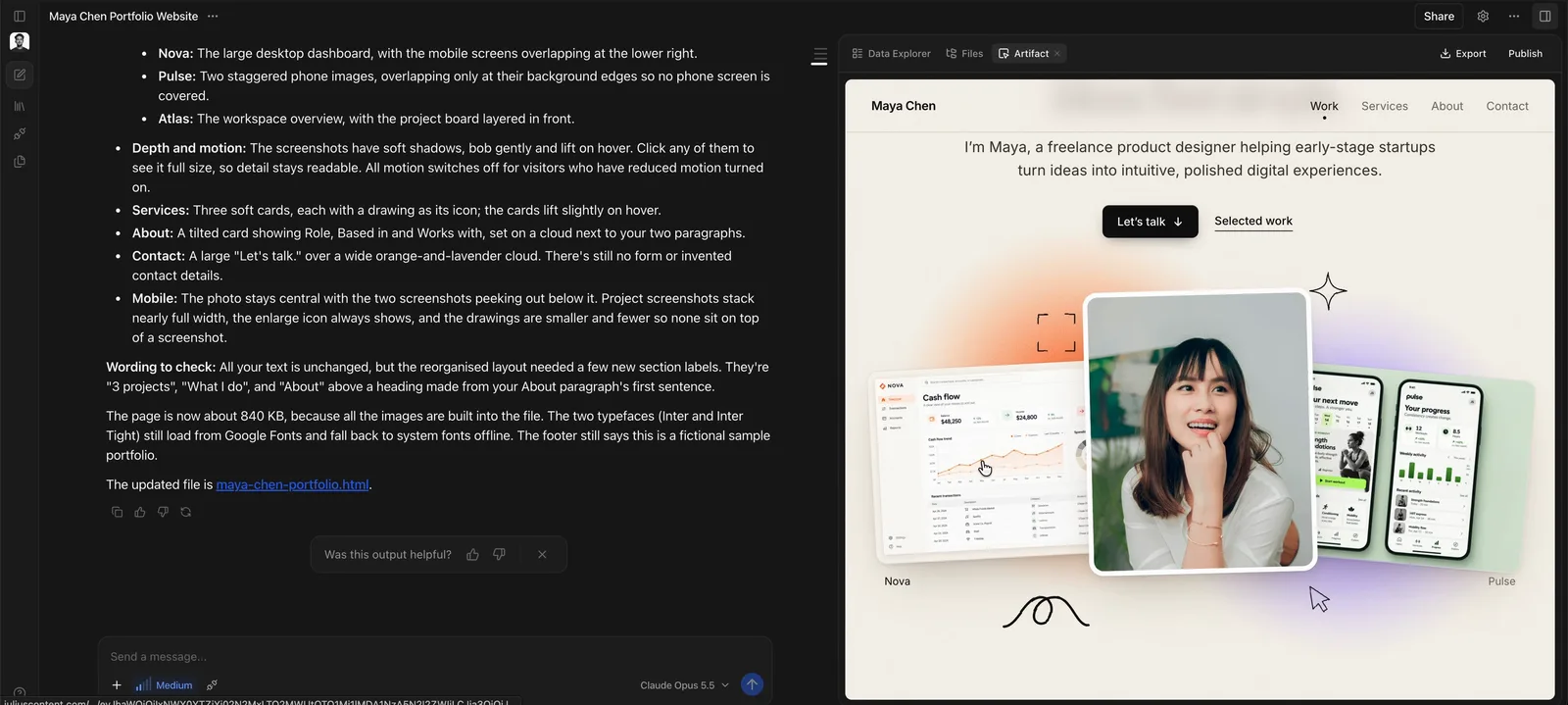Viewport: 1568px width, 705px height.
Task: Open chat title more options (three dots)
Action: (x=213, y=16)
